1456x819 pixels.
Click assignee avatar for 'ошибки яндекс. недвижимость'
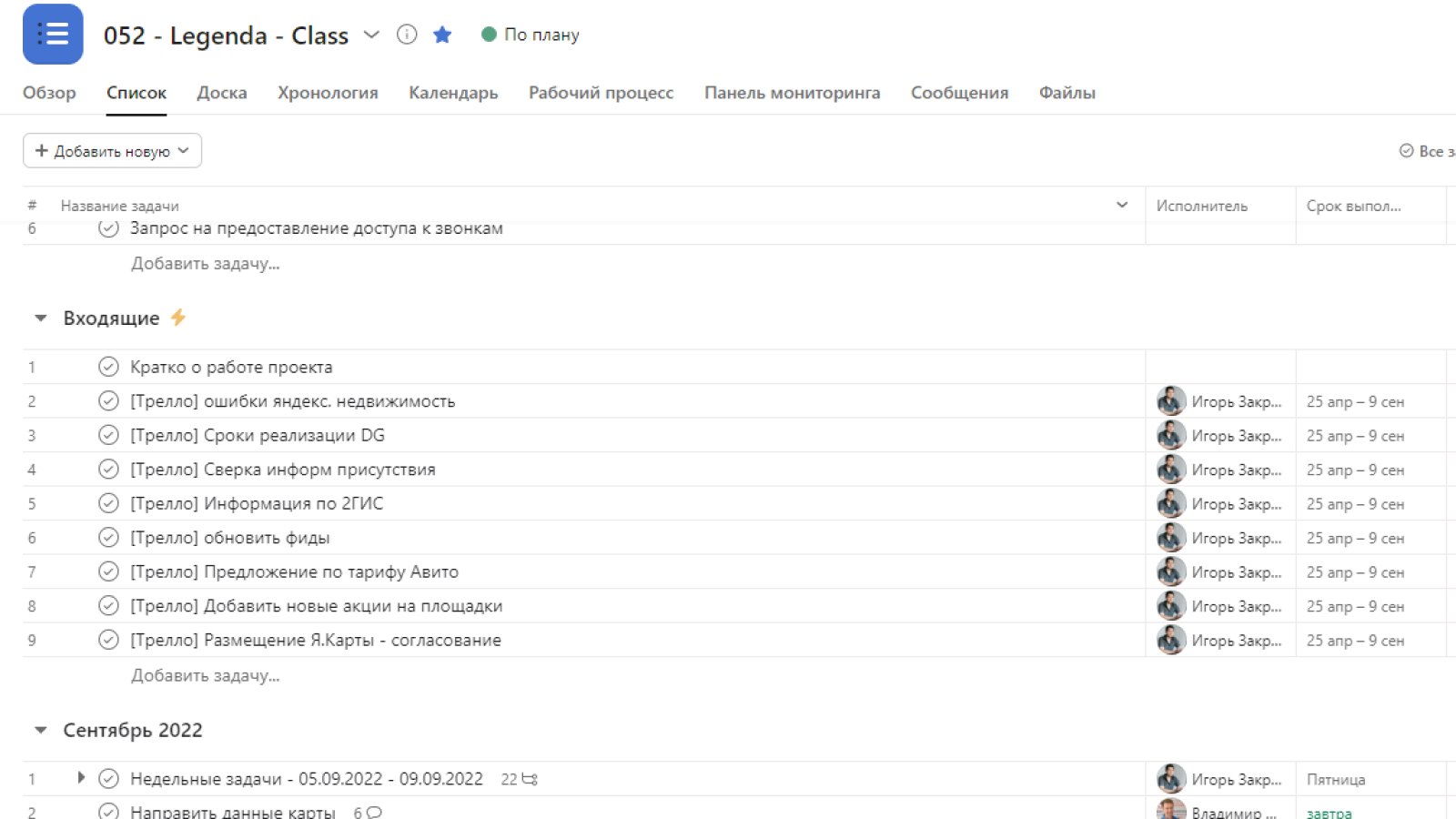click(1171, 401)
